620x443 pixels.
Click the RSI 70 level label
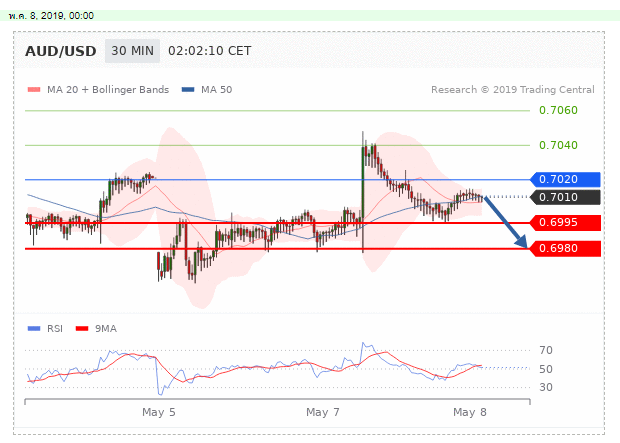point(546,350)
